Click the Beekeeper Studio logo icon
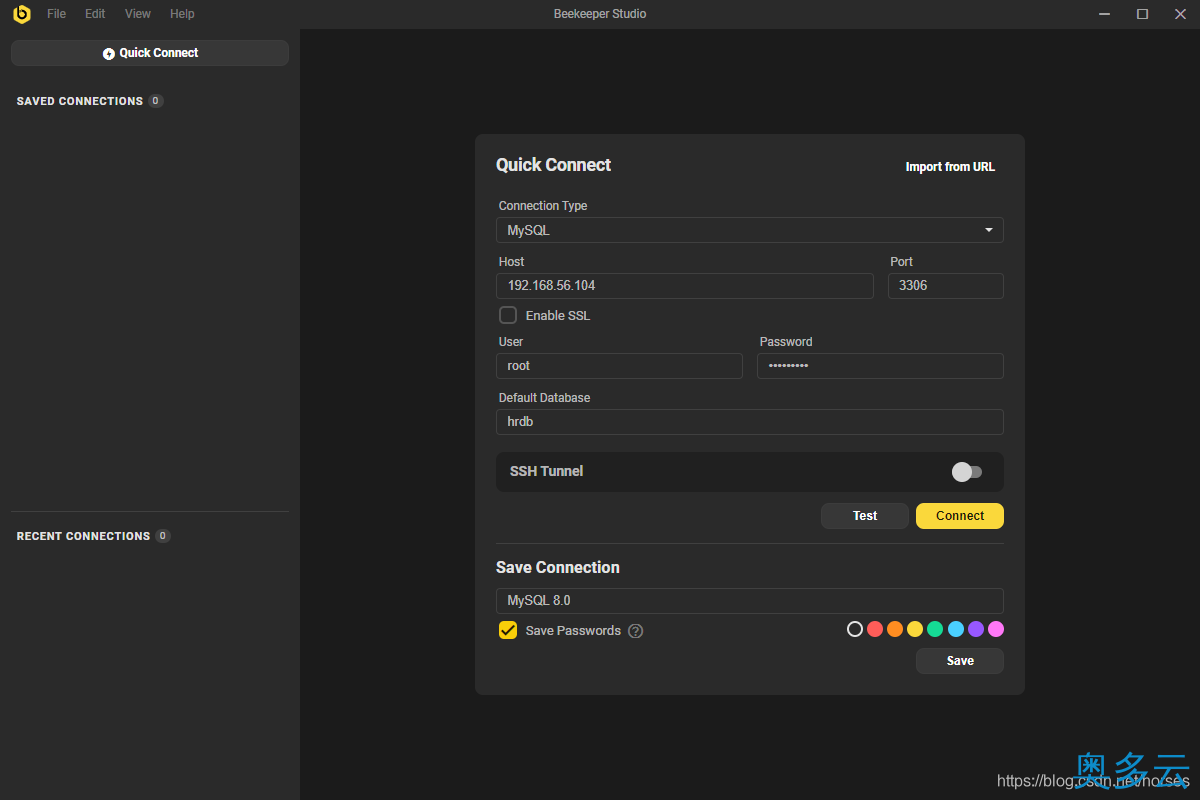 click(21, 14)
